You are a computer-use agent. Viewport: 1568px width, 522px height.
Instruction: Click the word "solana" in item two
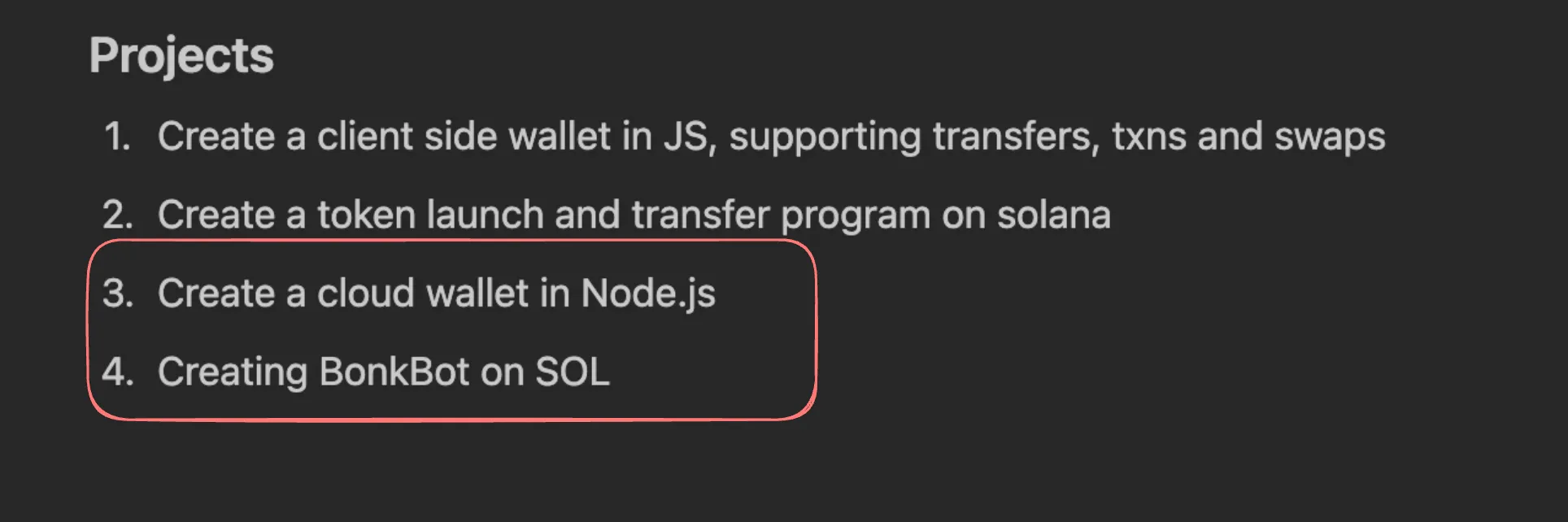click(1053, 215)
